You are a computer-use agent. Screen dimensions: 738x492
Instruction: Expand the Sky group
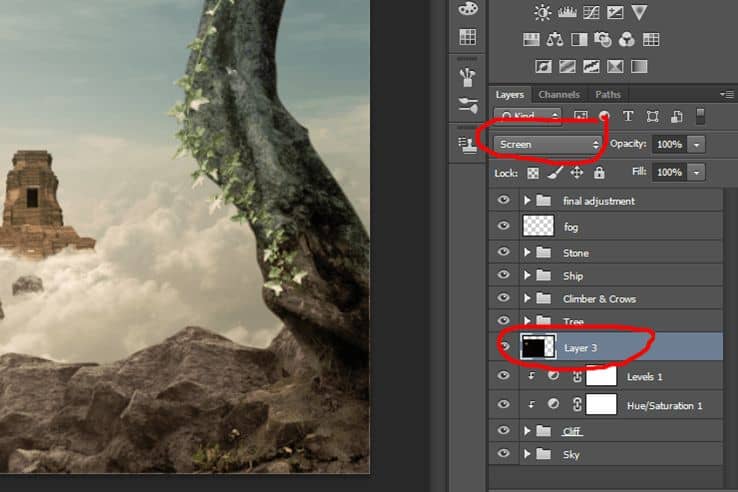pyautogui.click(x=527, y=454)
